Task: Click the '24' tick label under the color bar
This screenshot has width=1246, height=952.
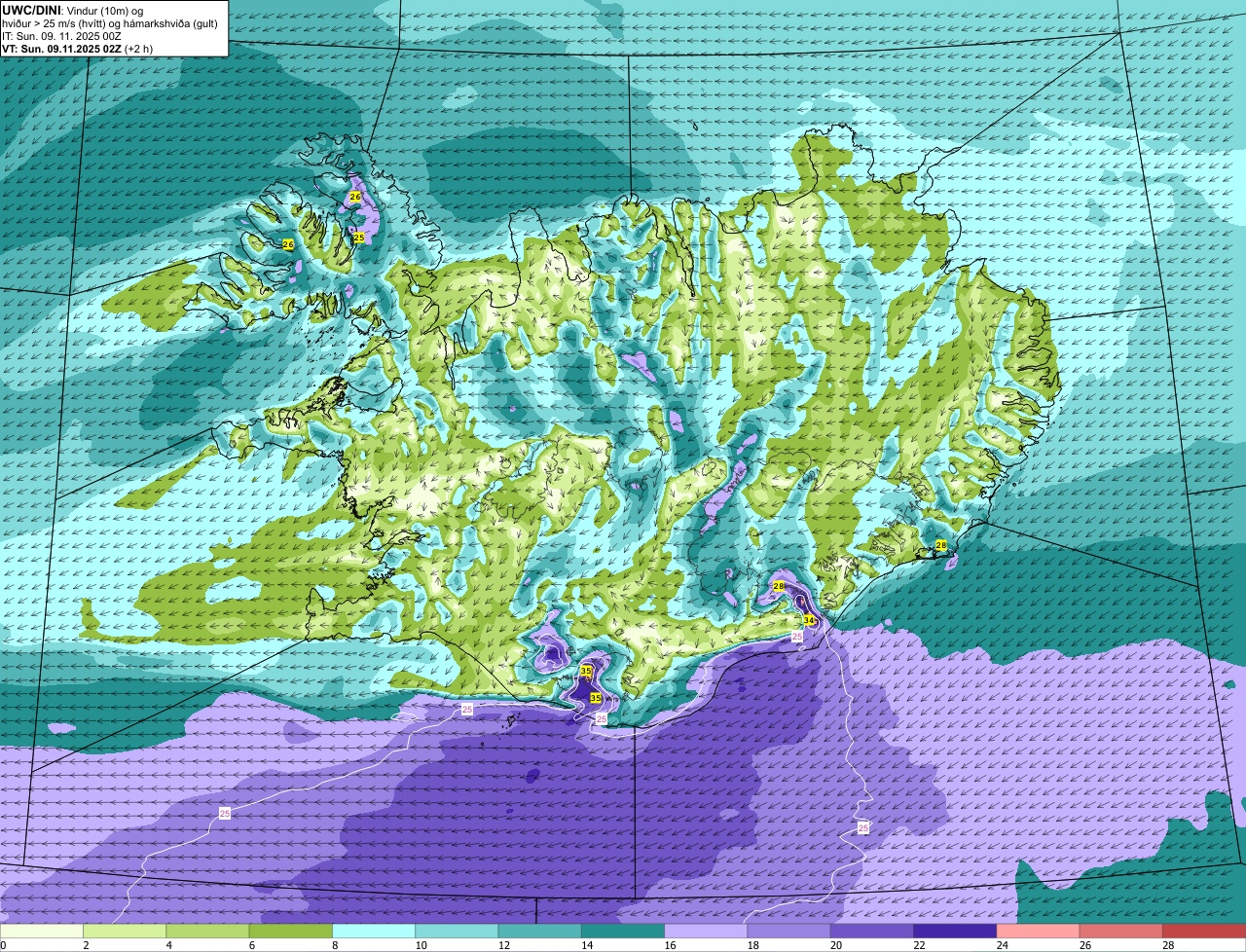Action: click(x=1002, y=945)
